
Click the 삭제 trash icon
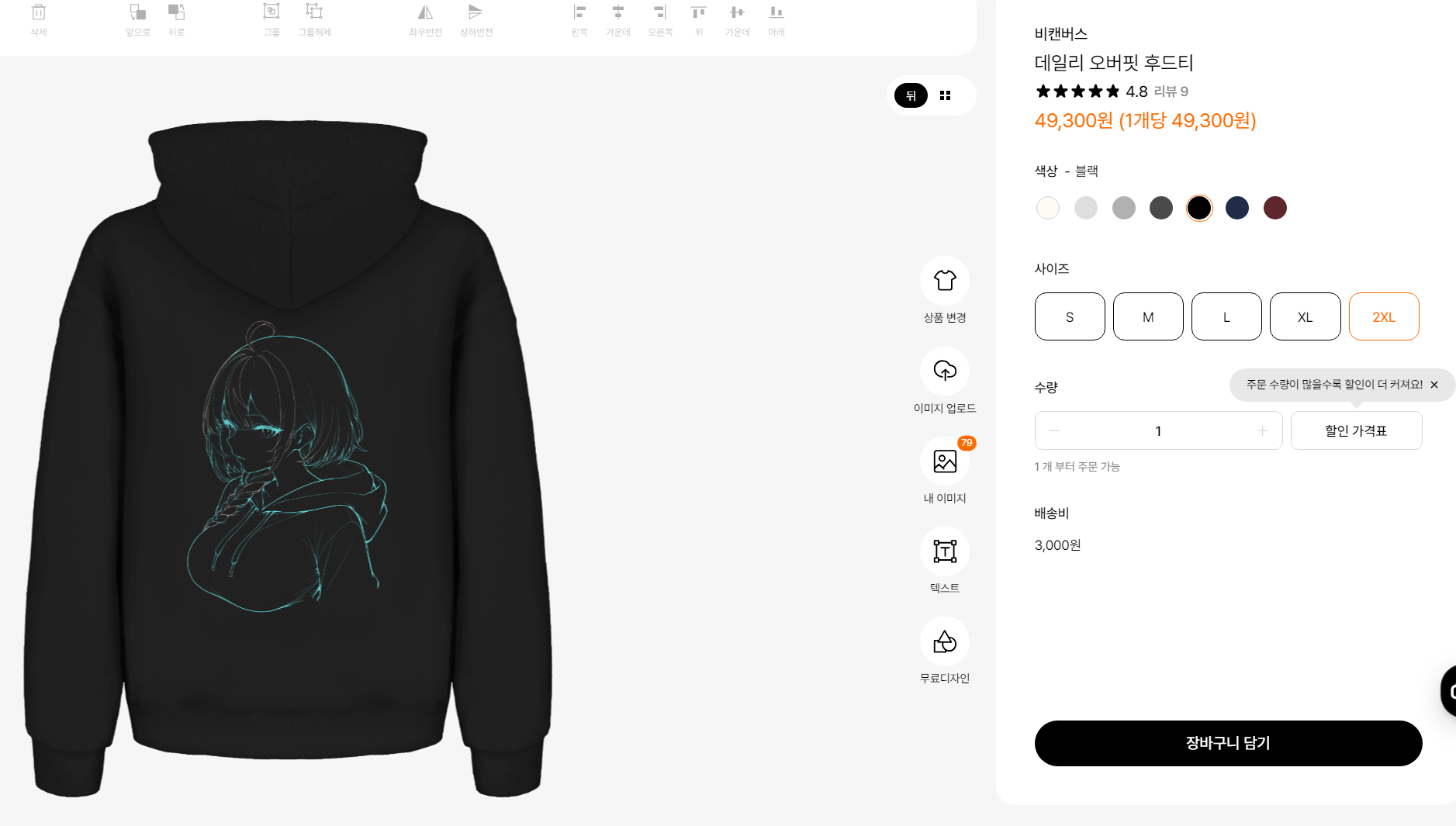[x=39, y=12]
